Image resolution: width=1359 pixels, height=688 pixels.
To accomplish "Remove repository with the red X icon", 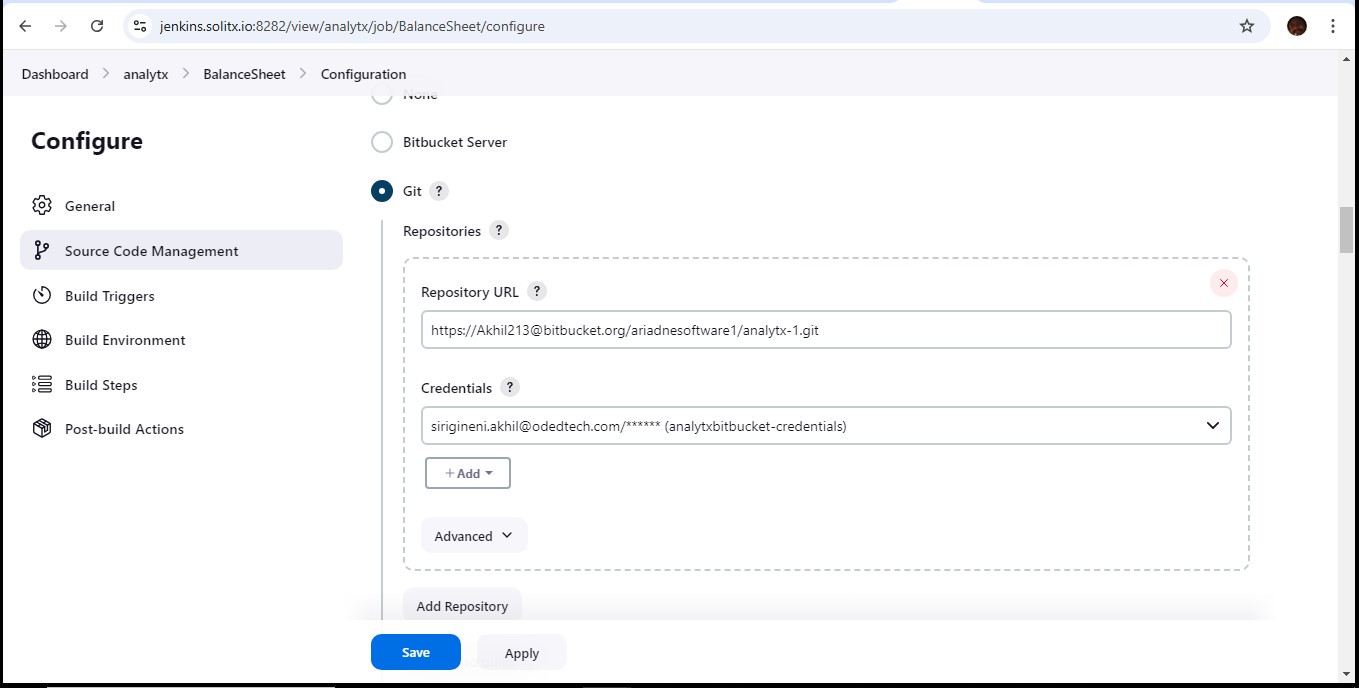I will click(1223, 283).
